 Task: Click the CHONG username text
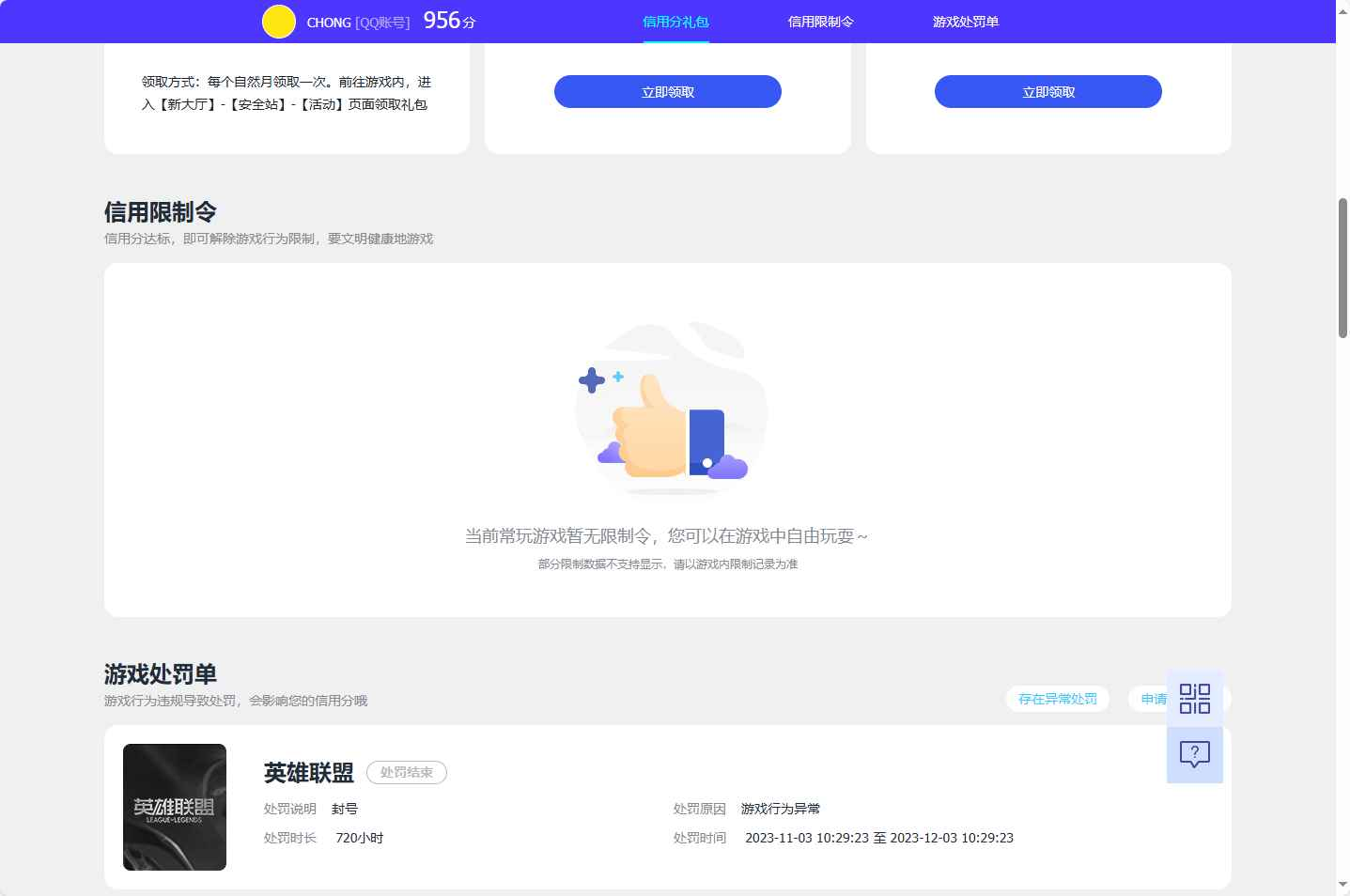click(x=329, y=23)
